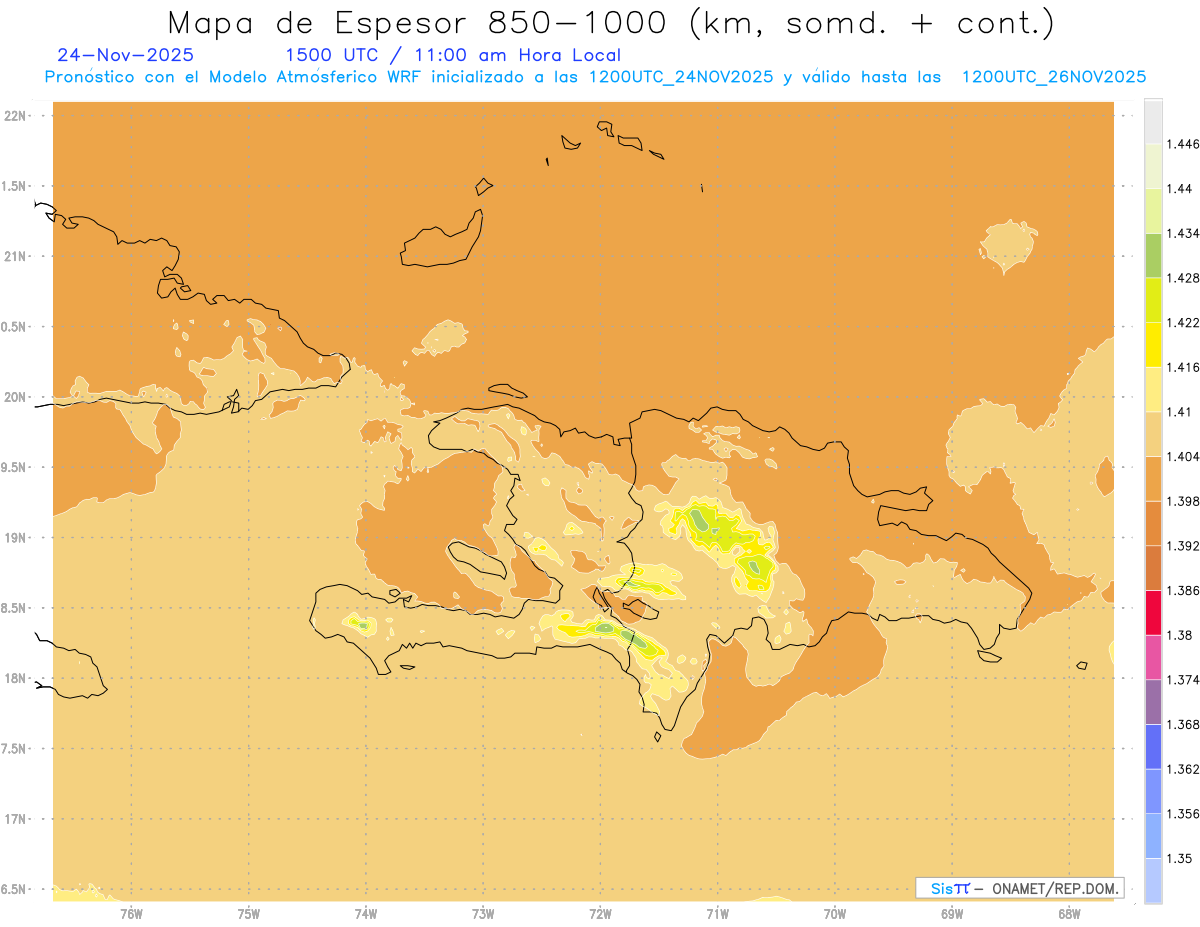Click the latitude label 17N
This screenshot has height=927, width=1200.
click(x=15, y=819)
